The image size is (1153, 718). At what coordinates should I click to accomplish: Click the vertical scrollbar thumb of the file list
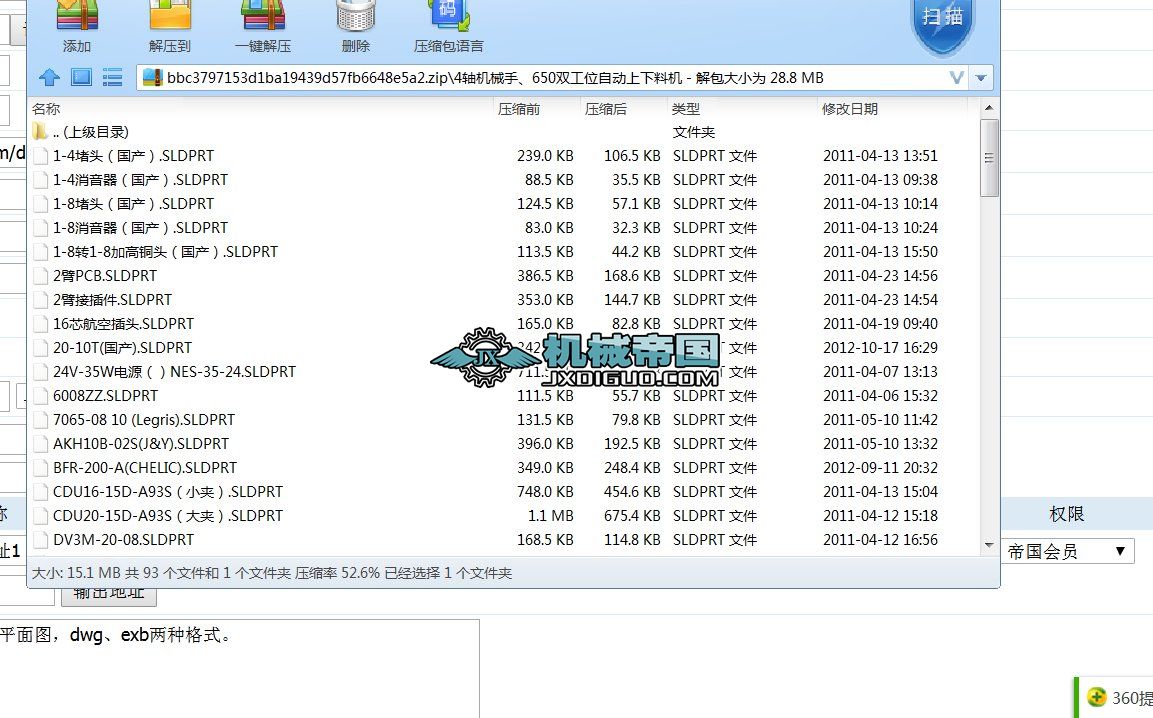tap(989, 157)
